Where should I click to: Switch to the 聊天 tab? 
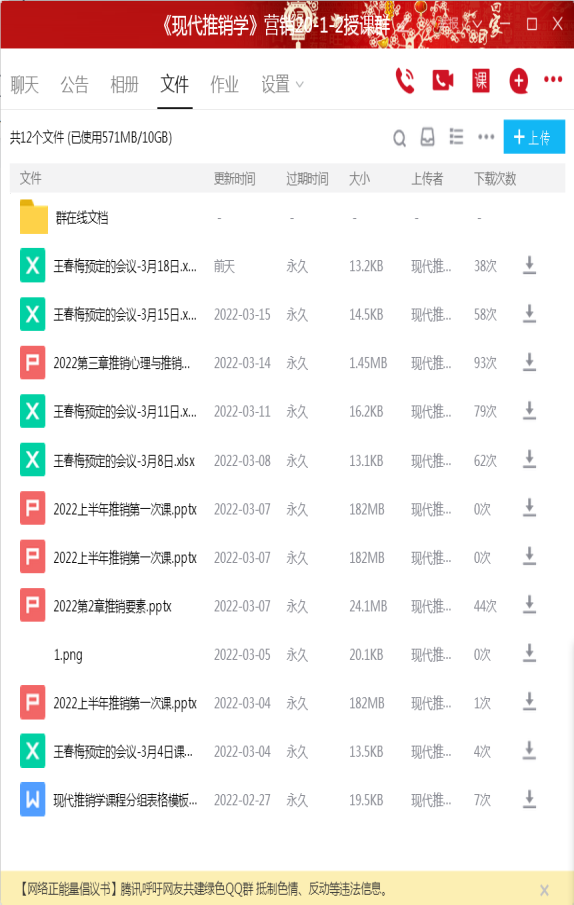[25, 85]
